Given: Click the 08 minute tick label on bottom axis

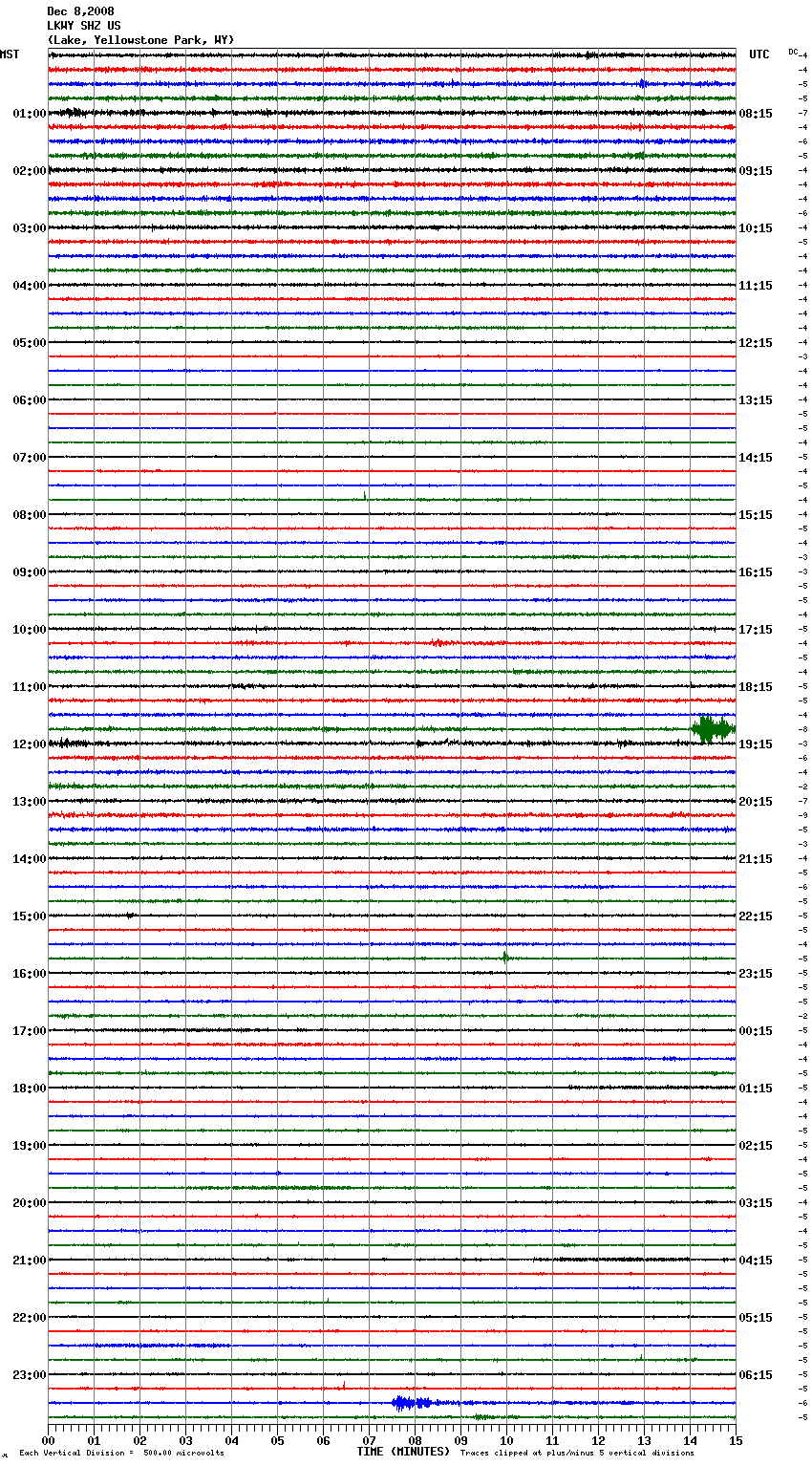Looking at the screenshot, I should point(415,1440).
